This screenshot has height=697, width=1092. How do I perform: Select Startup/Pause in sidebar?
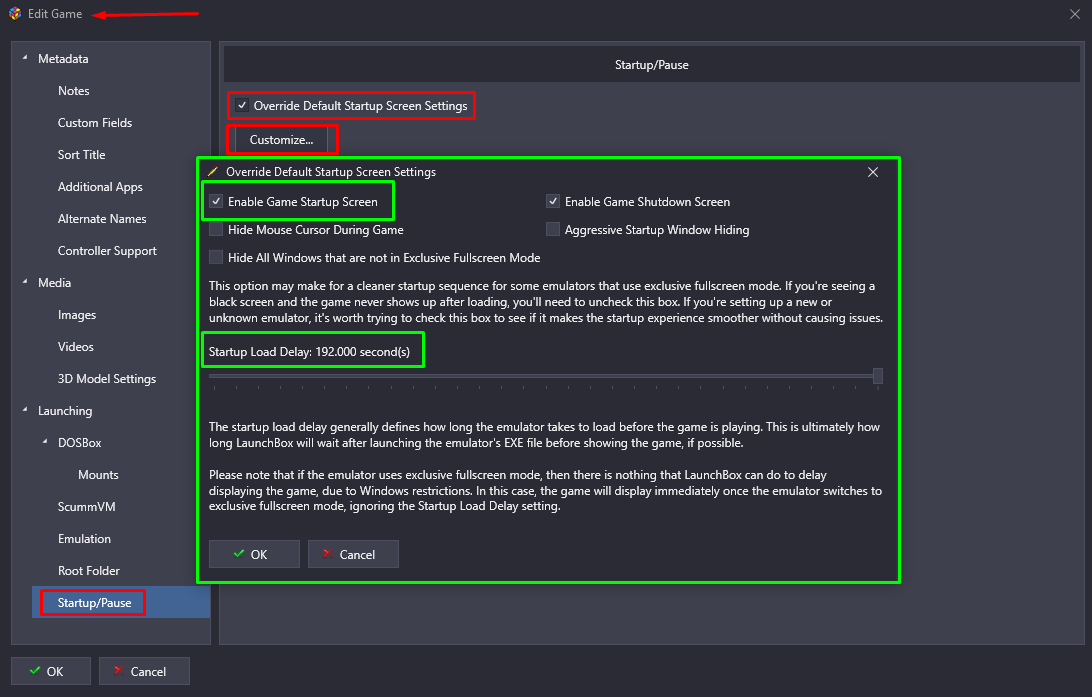coord(121,602)
